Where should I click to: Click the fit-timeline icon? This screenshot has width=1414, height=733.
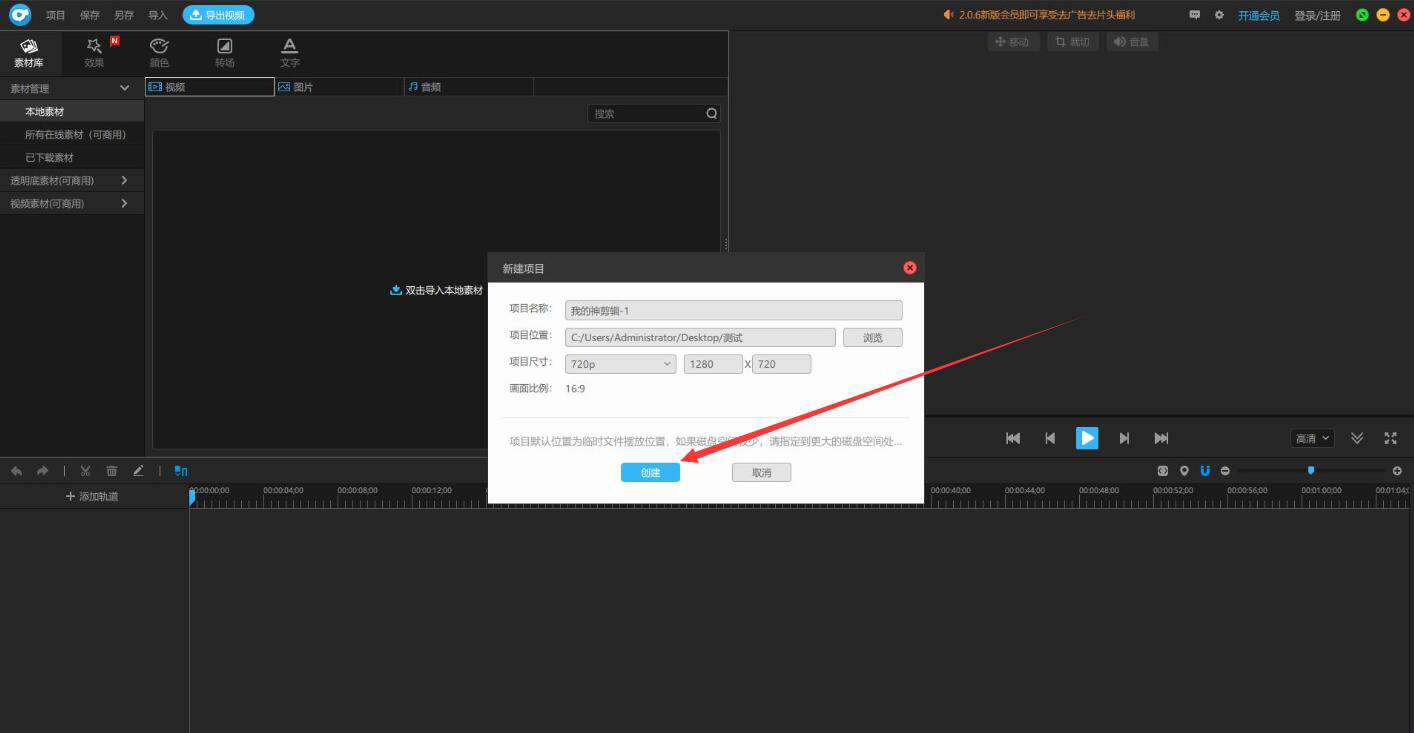[1163, 470]
